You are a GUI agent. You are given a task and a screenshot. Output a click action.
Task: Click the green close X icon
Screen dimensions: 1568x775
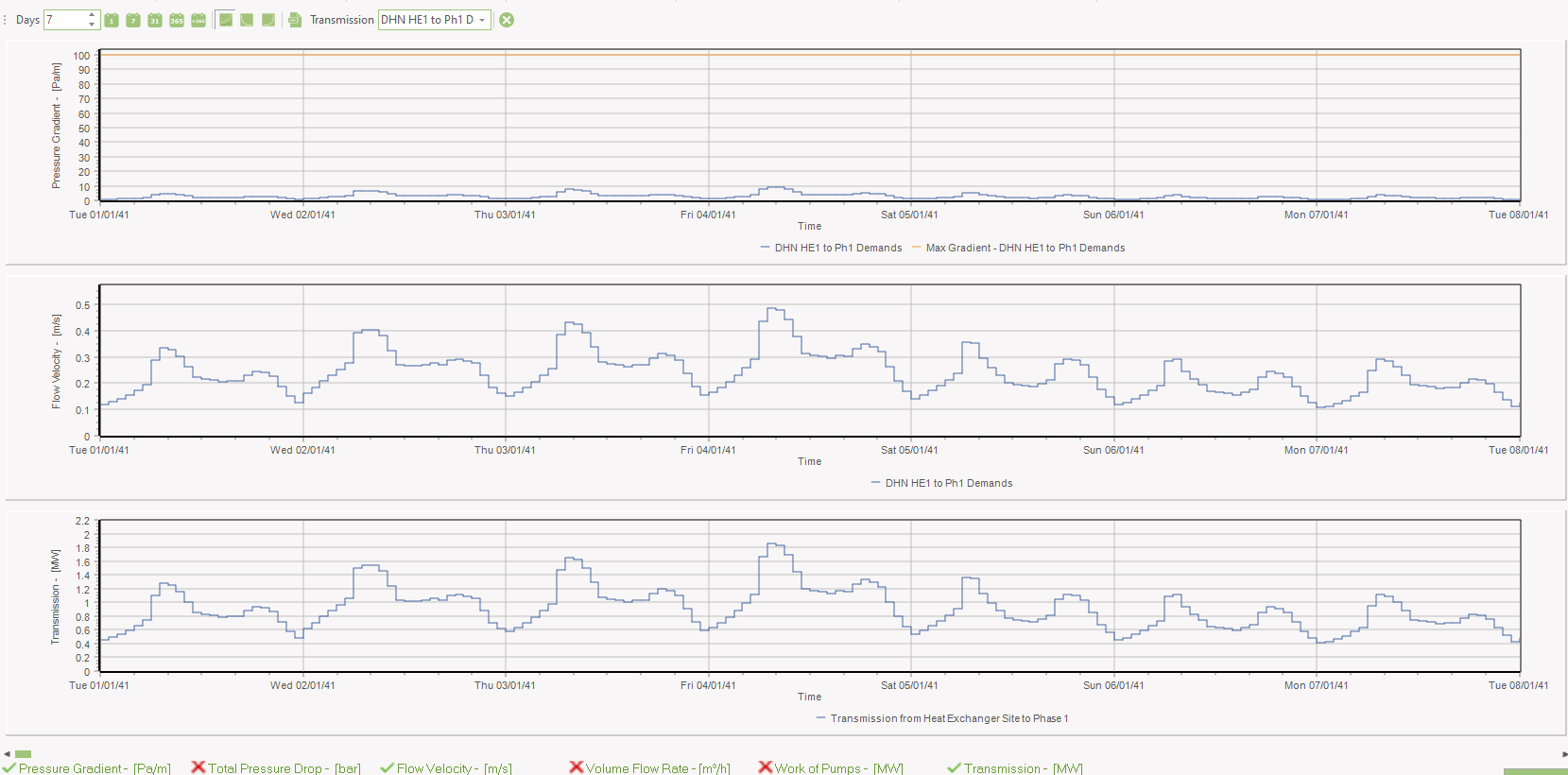tap(507, 20)
